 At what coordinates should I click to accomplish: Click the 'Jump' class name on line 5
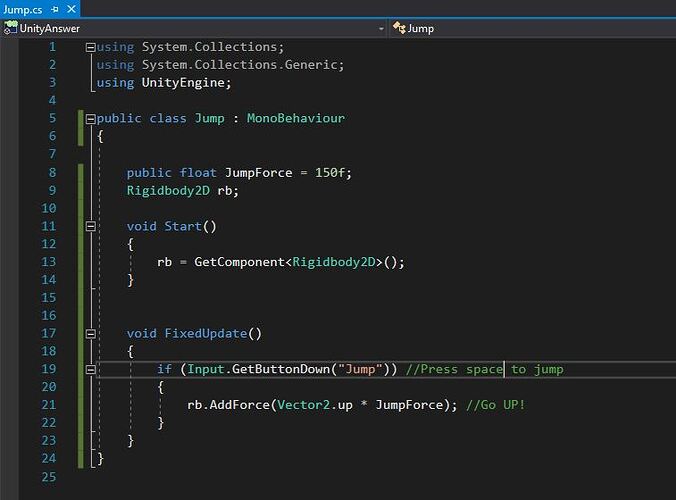tap(210, 119)
